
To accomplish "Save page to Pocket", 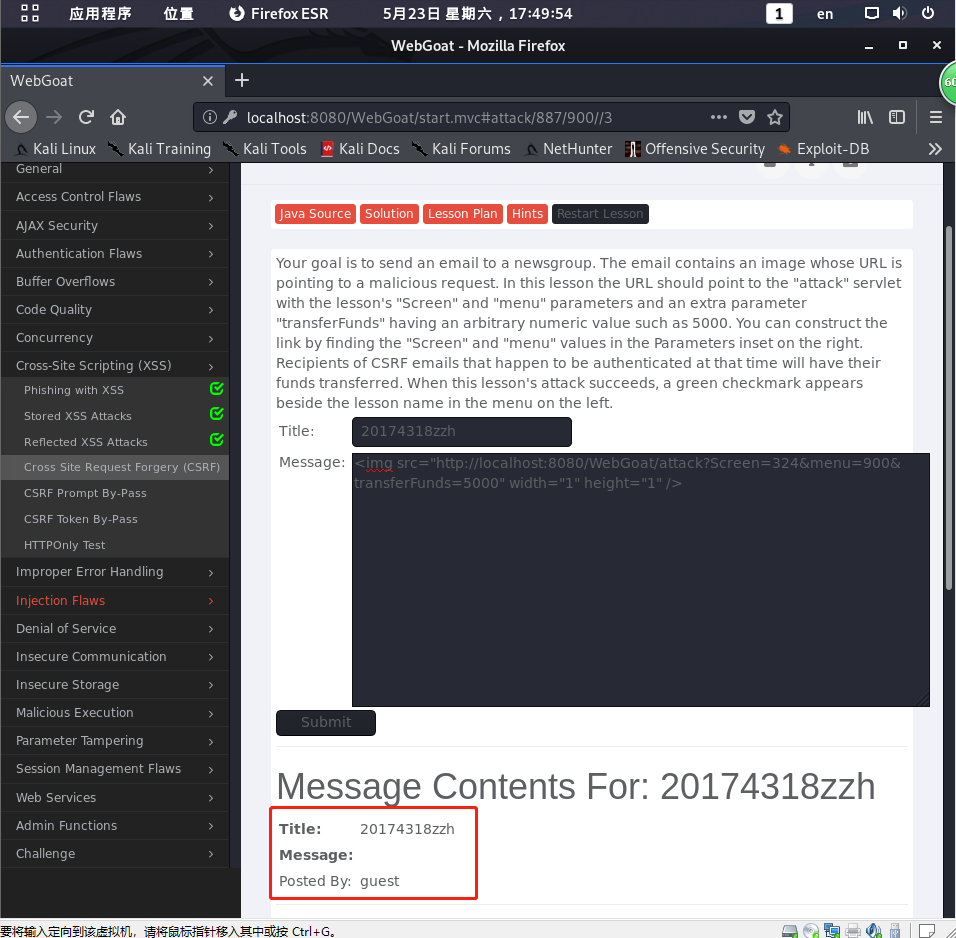I will [747, 117].
